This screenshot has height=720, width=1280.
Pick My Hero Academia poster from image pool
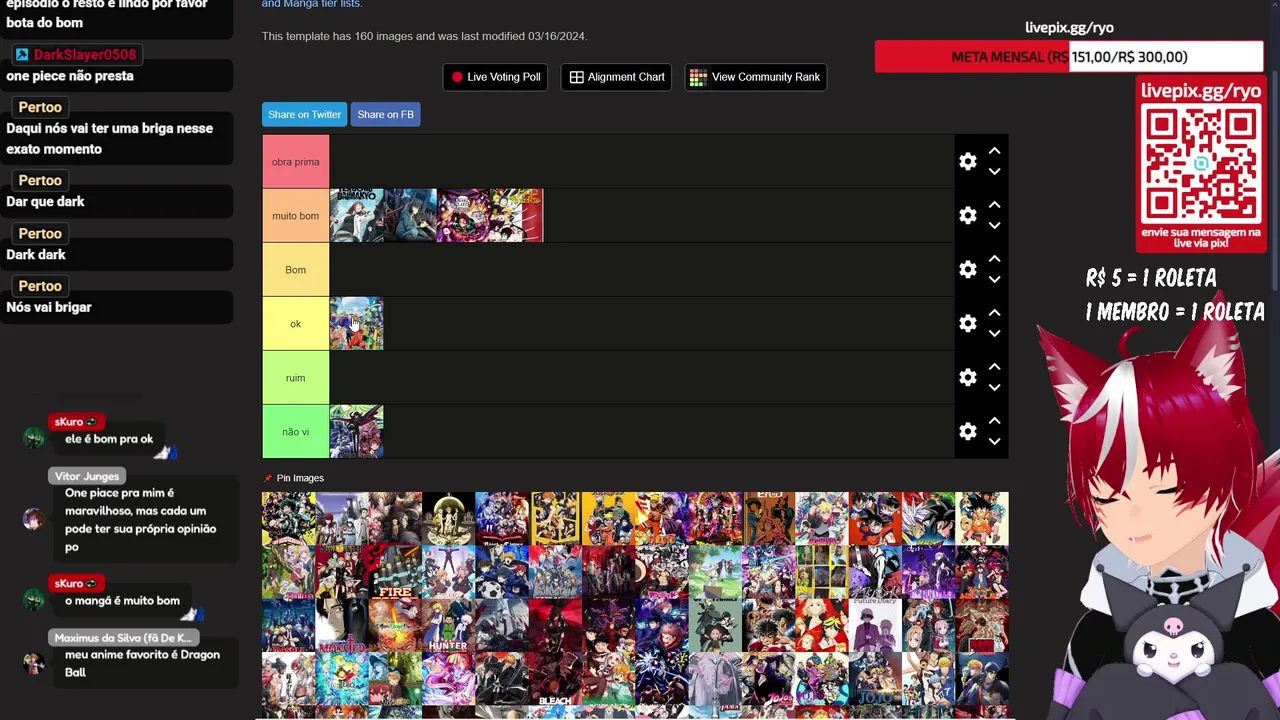point(289,518)
